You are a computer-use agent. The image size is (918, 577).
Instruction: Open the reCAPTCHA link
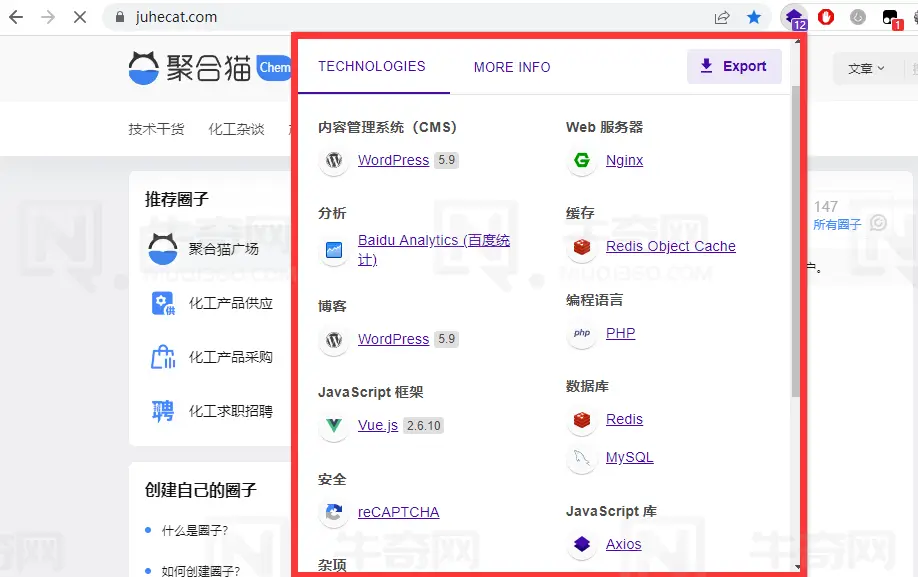pos(398,513)
